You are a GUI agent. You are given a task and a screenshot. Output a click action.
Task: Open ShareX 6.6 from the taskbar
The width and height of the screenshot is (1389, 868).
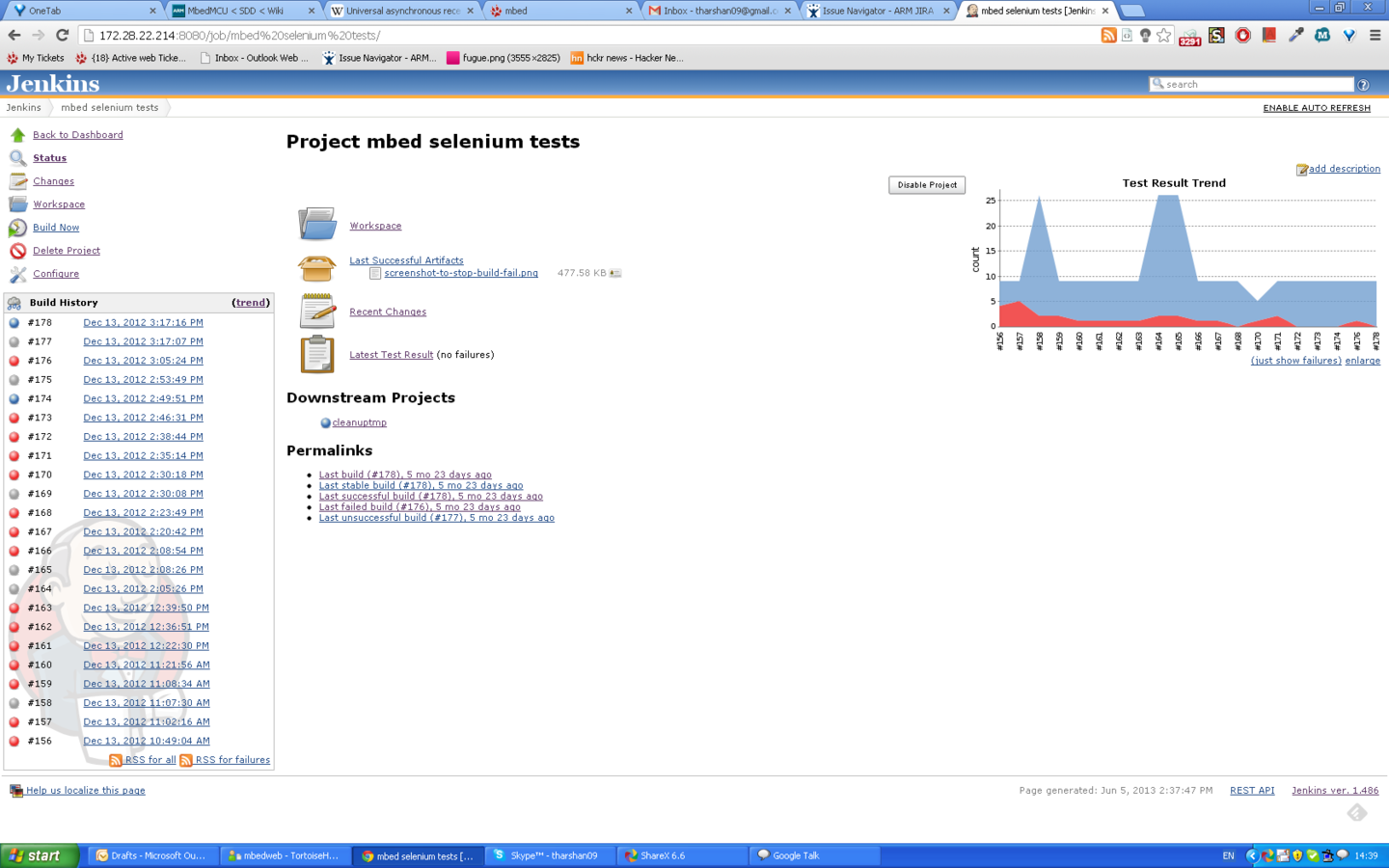[x=682, y=855]
